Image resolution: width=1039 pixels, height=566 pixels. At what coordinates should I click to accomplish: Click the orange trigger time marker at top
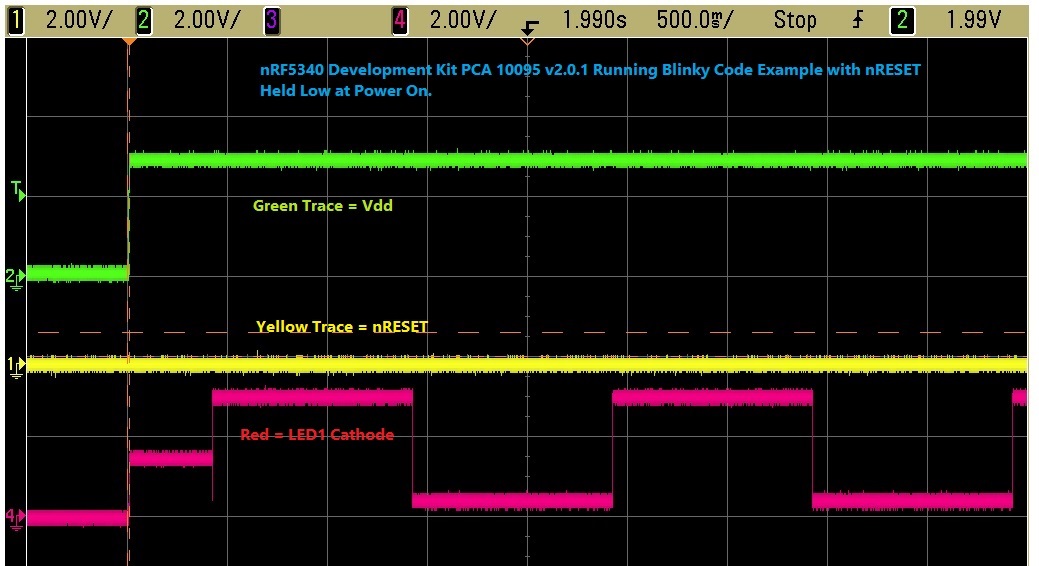130,42
